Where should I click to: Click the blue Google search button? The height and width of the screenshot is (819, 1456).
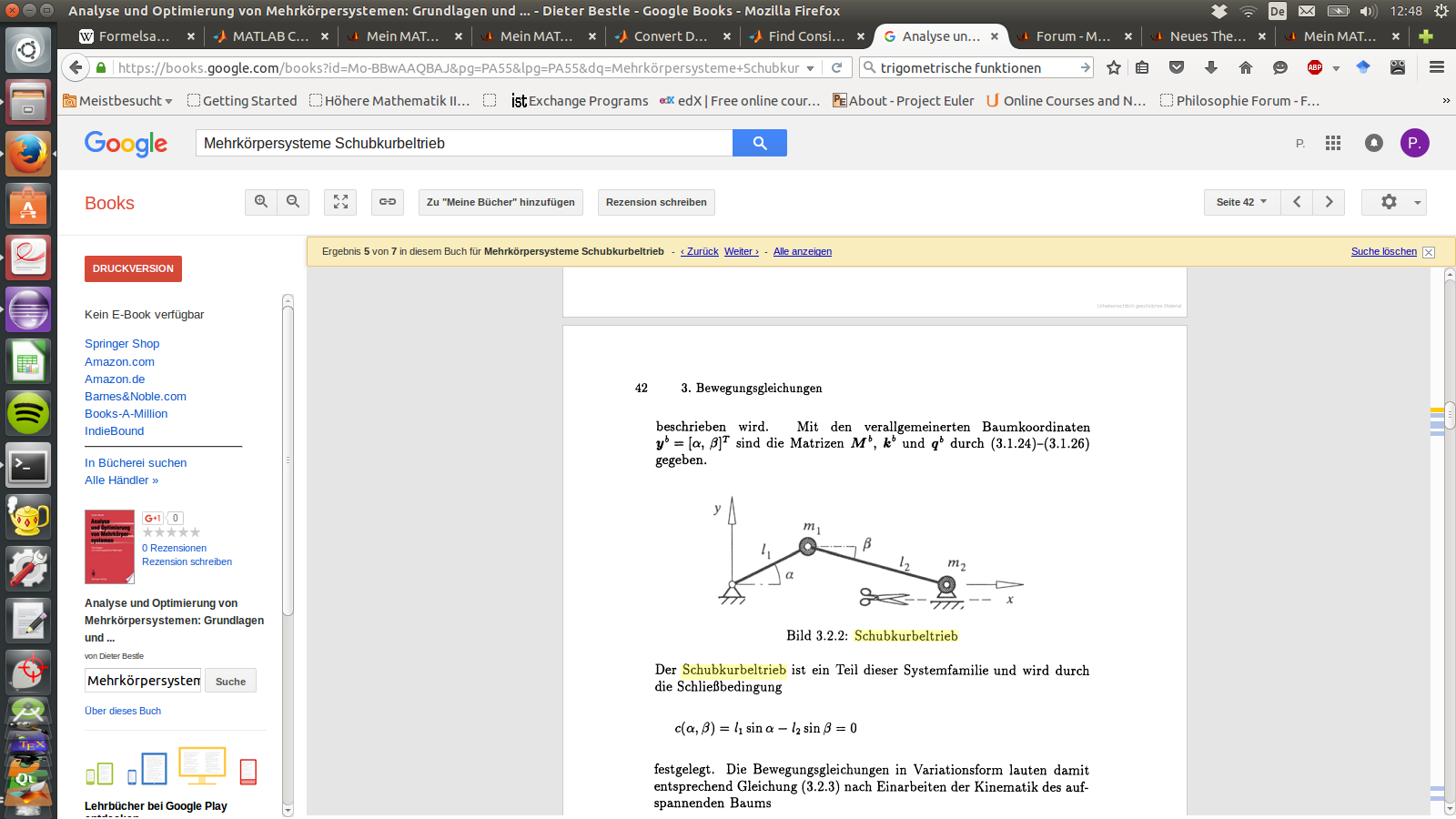click(760, 143)
